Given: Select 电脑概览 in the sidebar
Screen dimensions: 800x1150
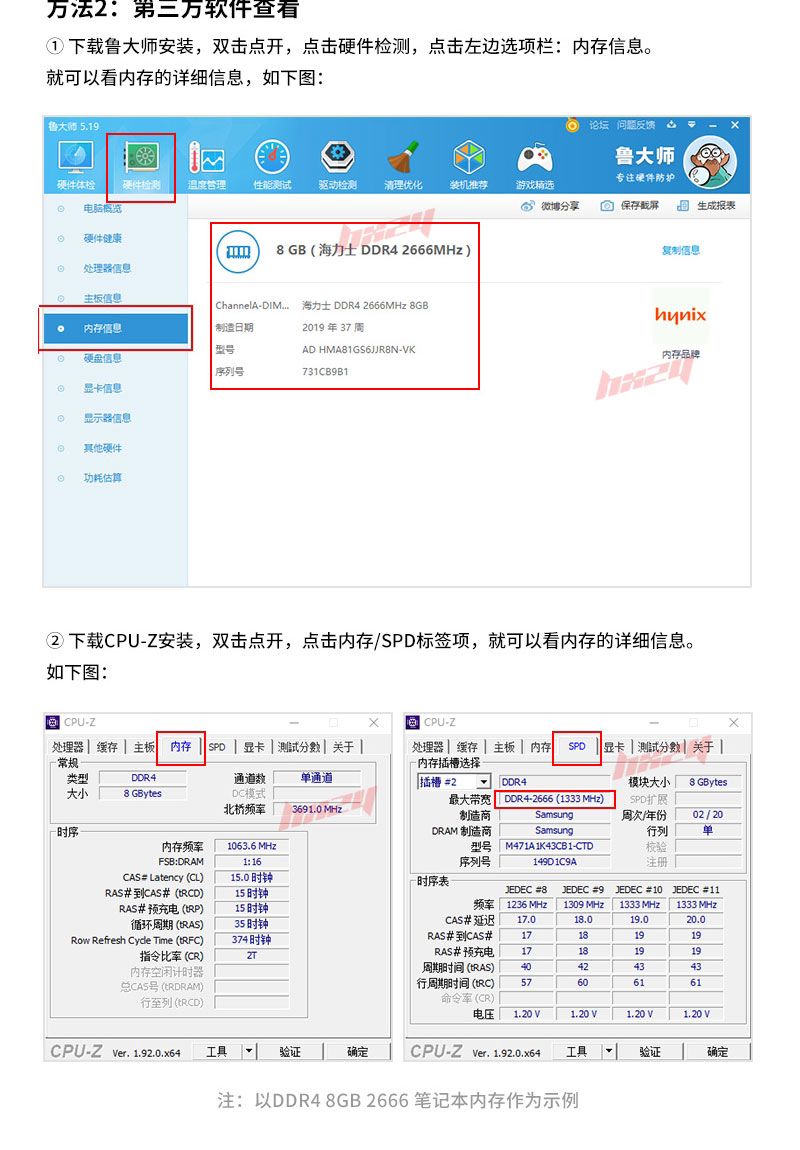Looking at the screenshot, I should (x=103, y=208).
